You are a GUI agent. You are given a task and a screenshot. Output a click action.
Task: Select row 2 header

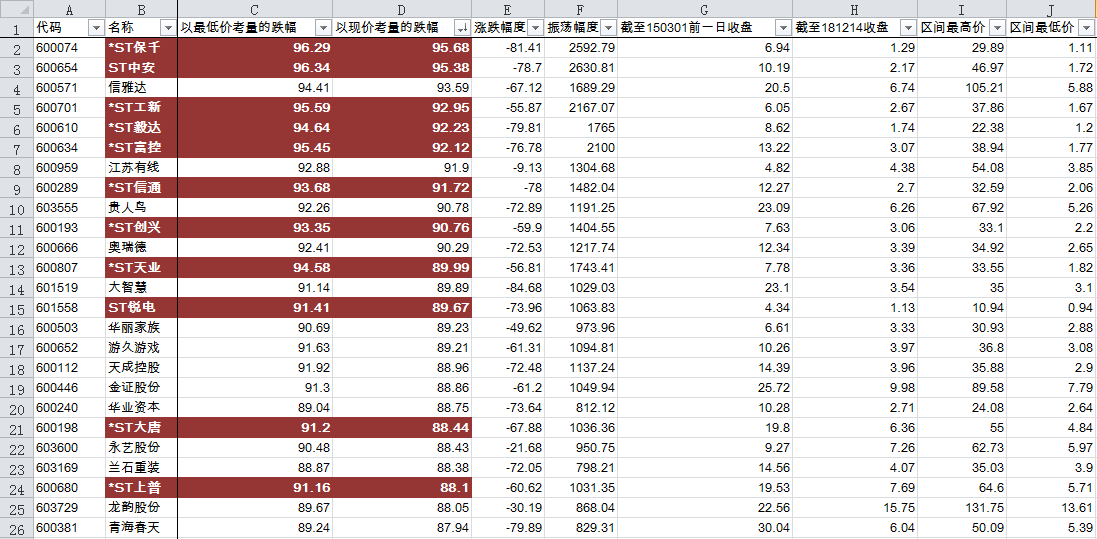coord(16,48)
